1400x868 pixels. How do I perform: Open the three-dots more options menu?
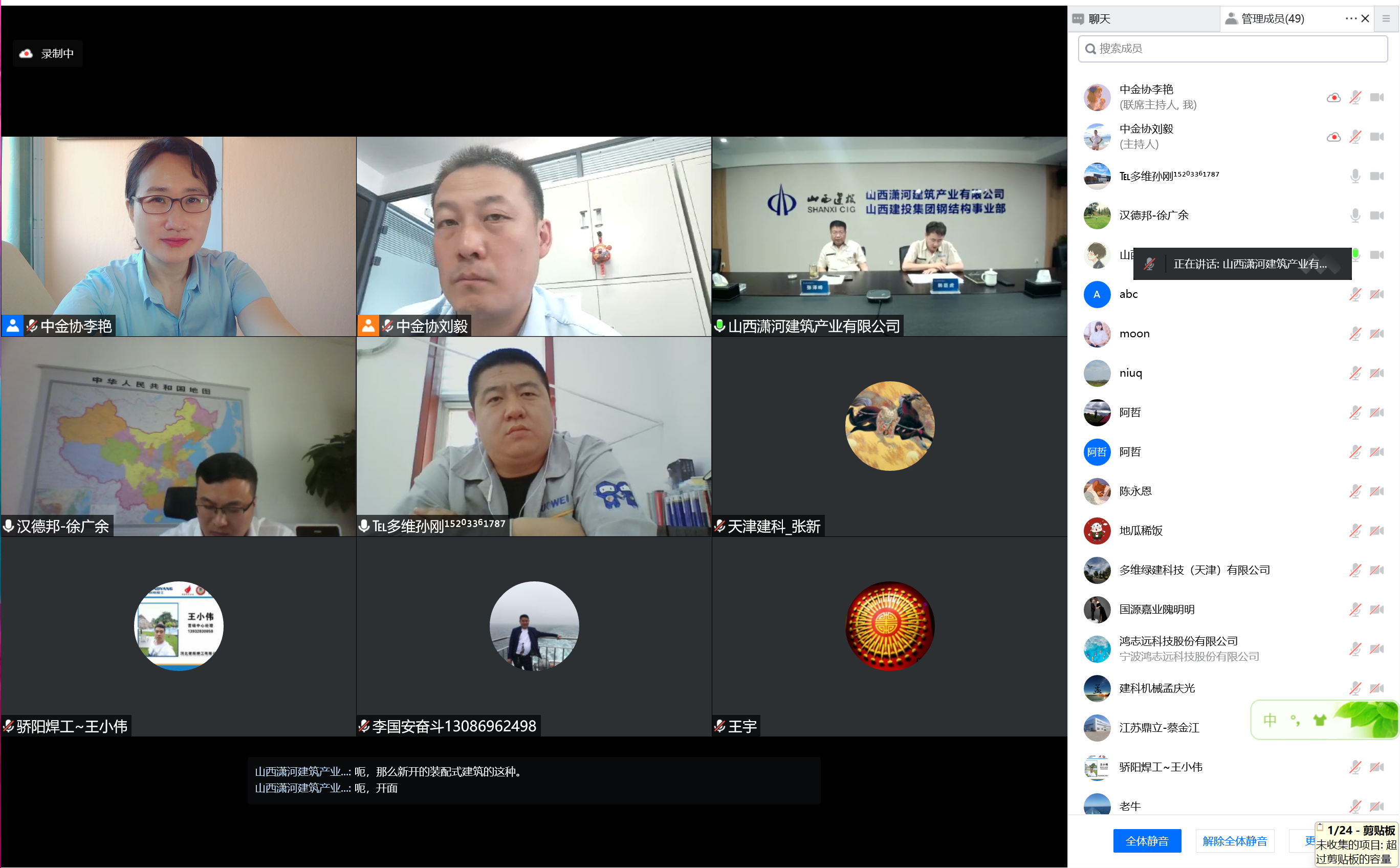[x=1351, y=18]
